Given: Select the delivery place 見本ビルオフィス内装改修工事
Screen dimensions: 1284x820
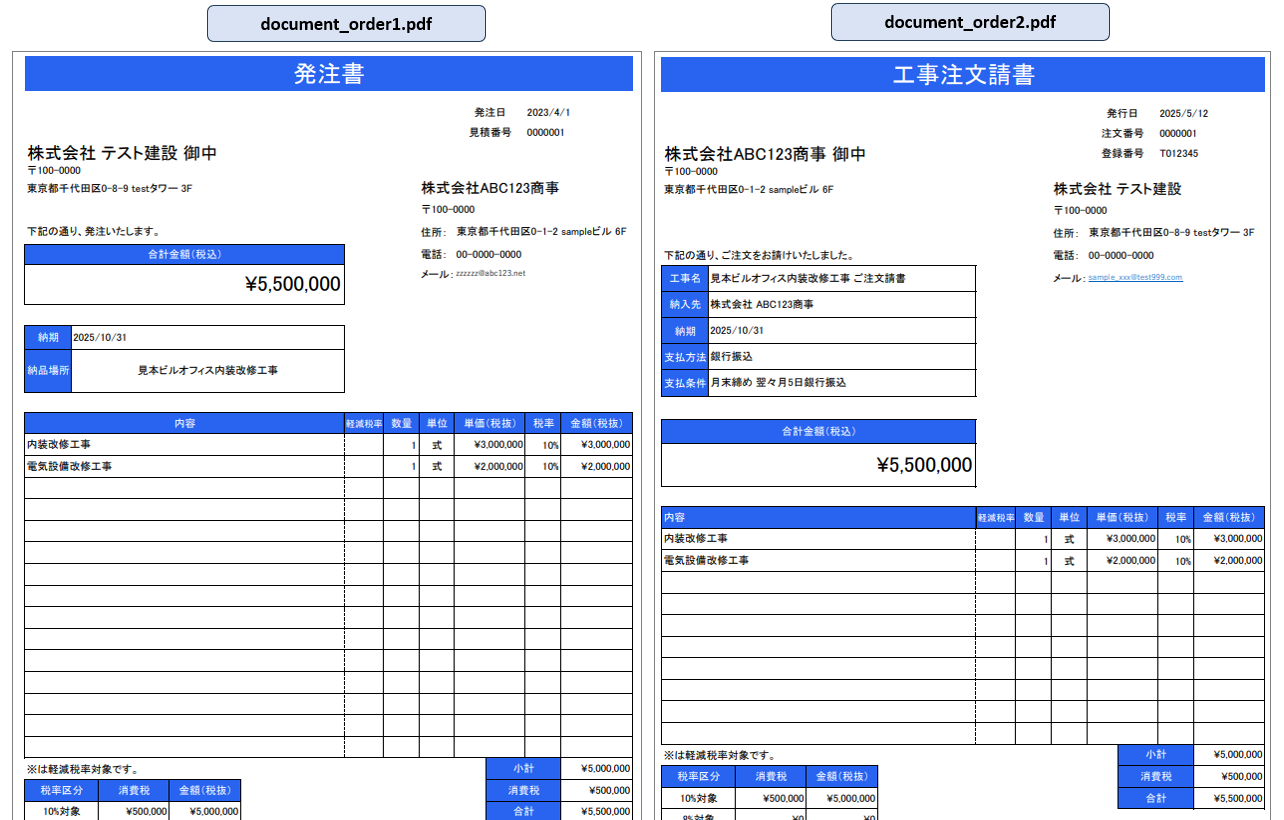Looking at the screenshot, I should pyautogui.click(x=208, y=370).
